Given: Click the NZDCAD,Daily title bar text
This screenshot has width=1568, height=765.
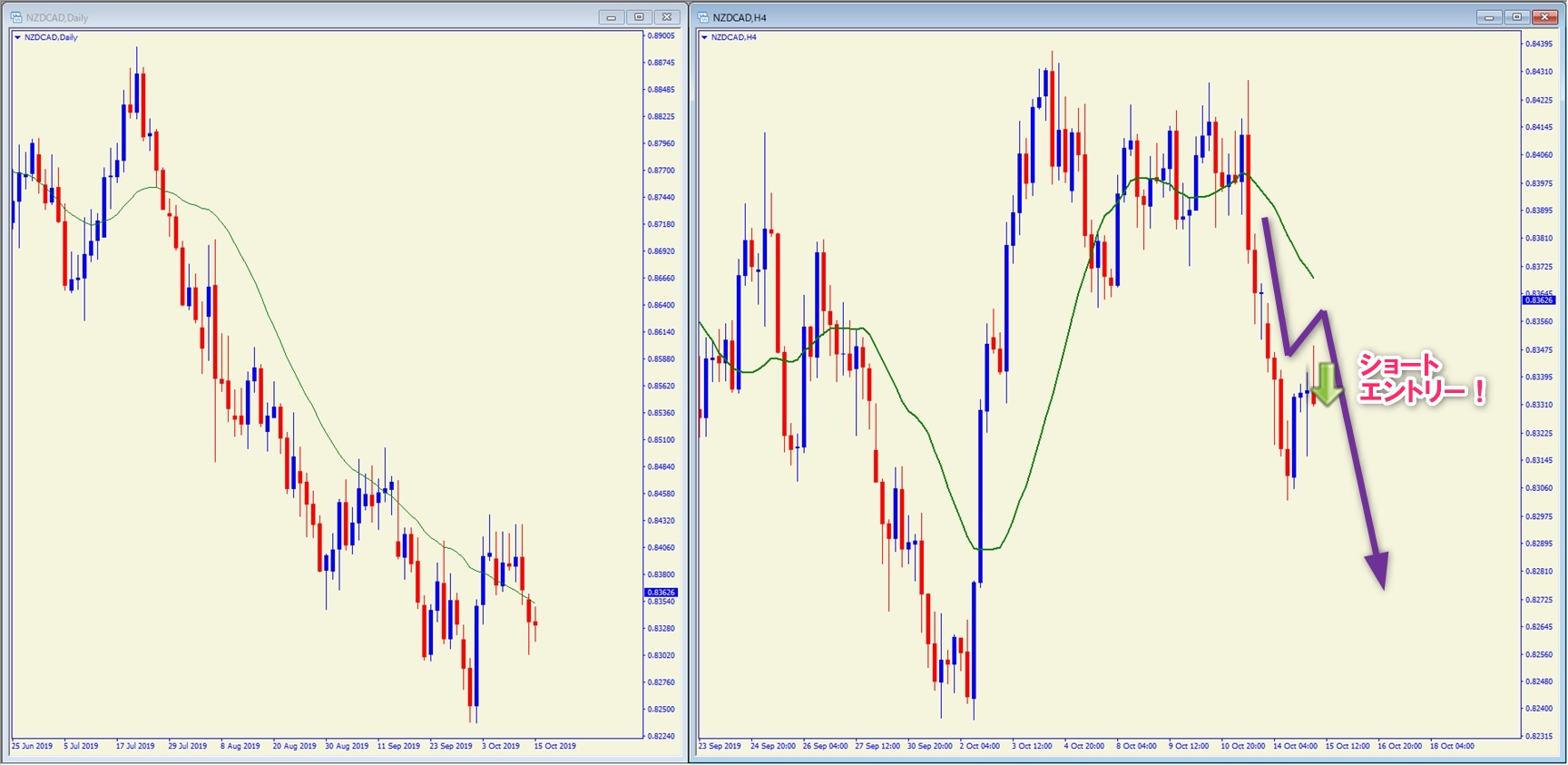Looking at the screenshot, I should click(x=57, y=17).
